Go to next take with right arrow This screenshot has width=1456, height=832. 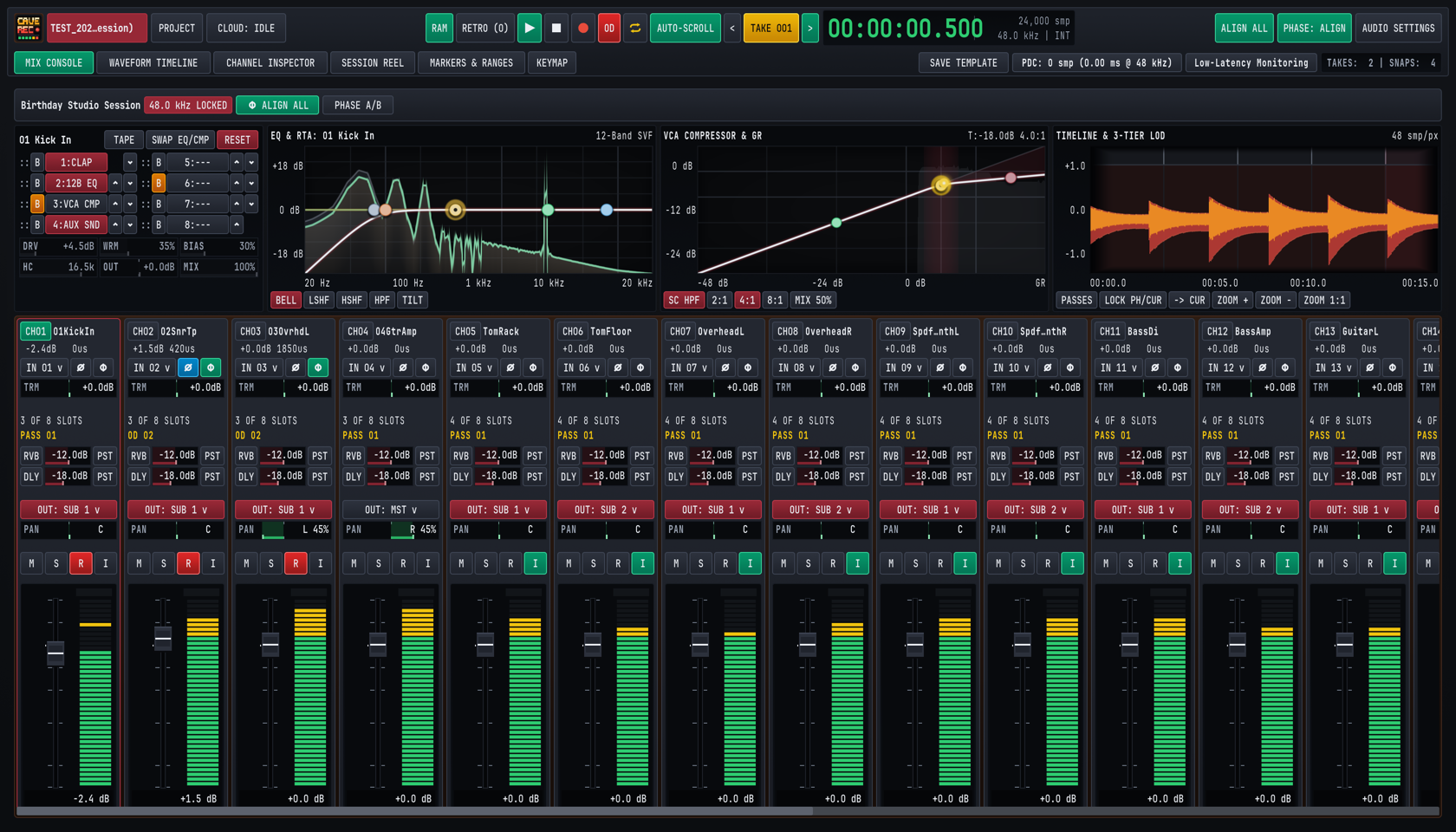click(x=810, y=29)
